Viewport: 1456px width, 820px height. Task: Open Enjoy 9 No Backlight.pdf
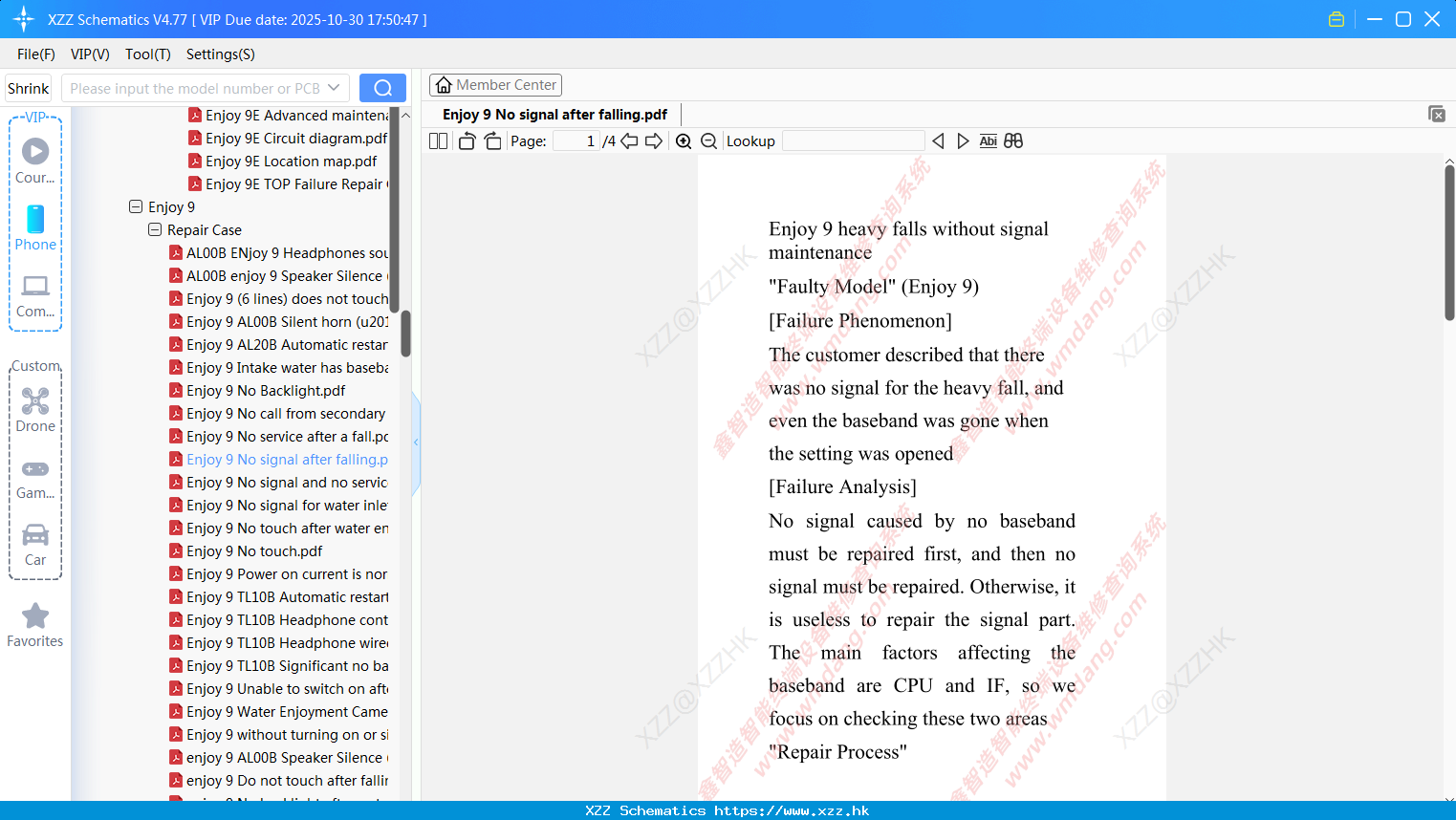click(257, 390)
